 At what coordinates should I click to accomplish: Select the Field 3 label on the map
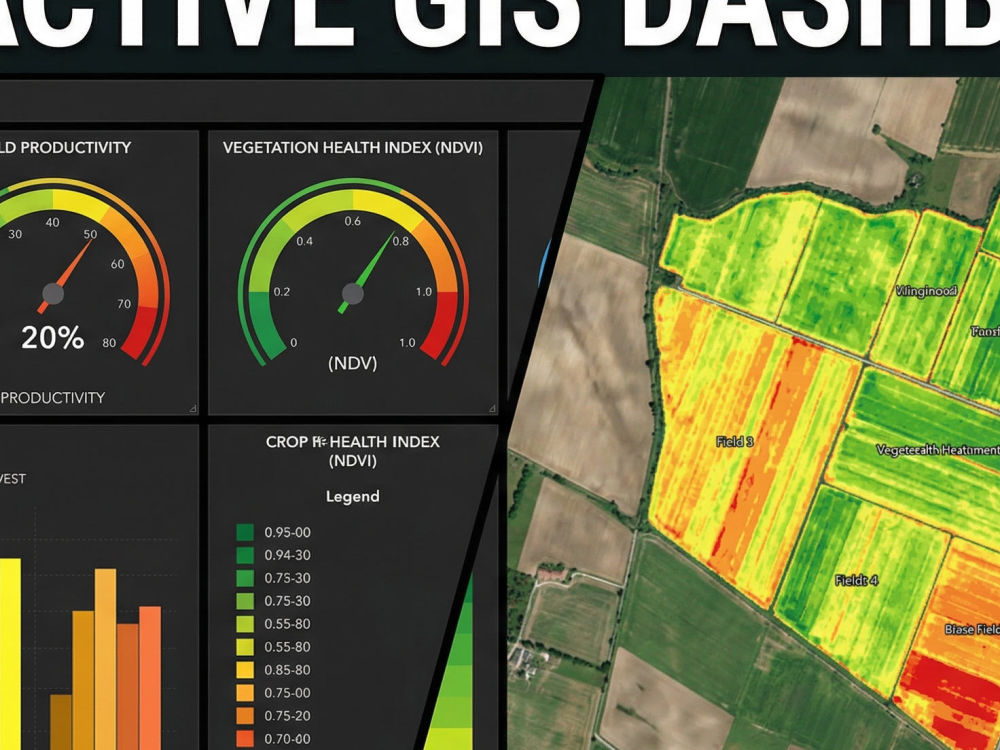pyautogui.click(x=735, y=441)
